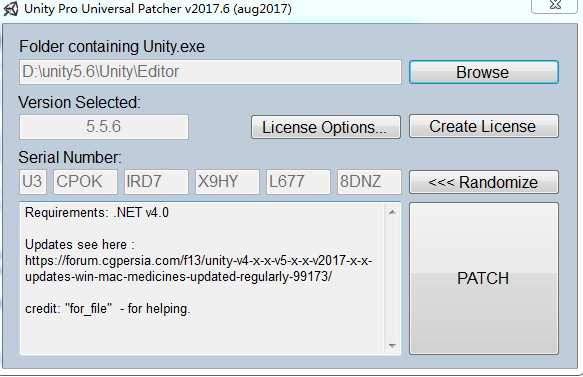Screen dimensions: 583x377
Task: Click serial number field X9HY
Action: tap(227, 182)
